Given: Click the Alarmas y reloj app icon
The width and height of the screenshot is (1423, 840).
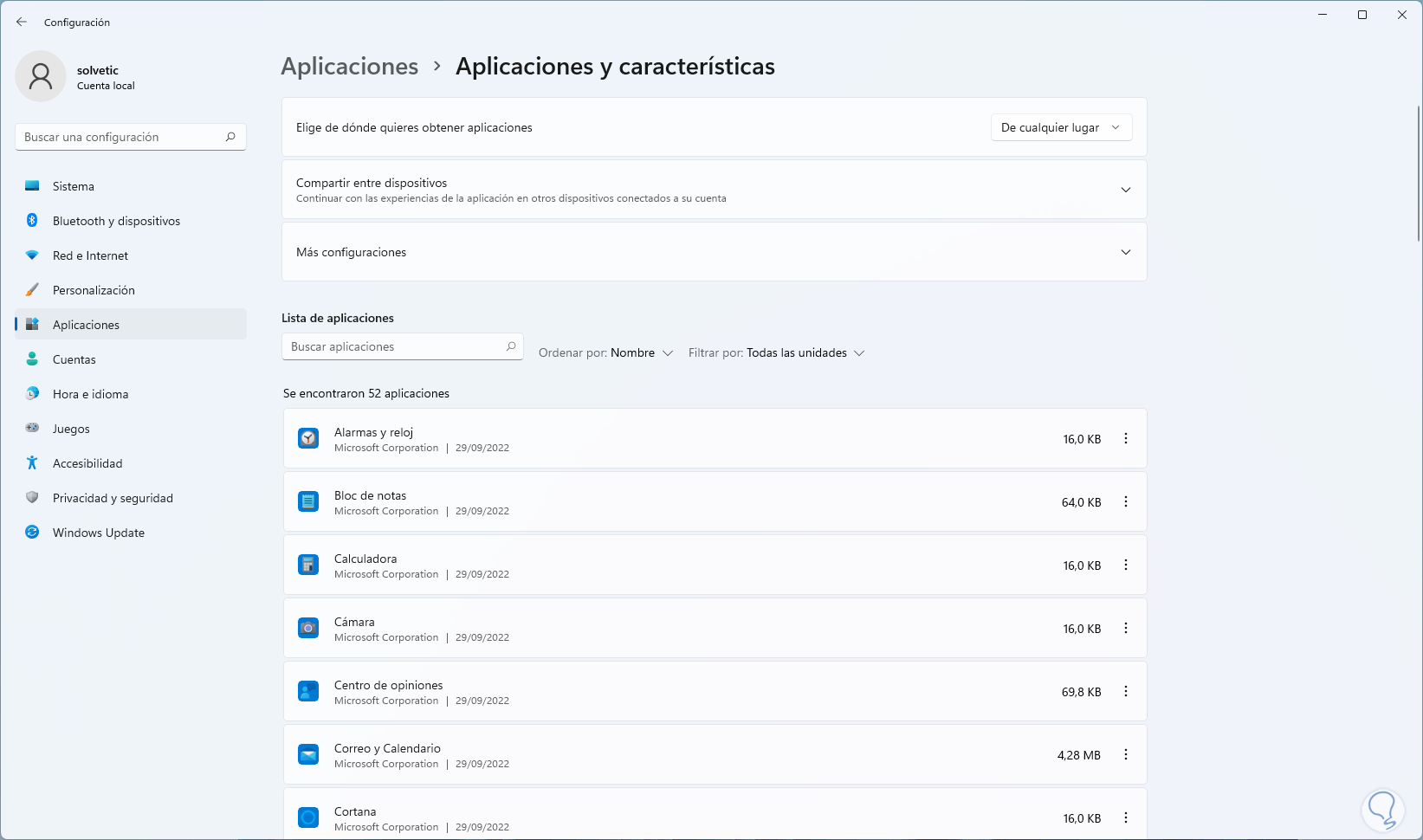Looking at the screenshot, I should 308,438.
